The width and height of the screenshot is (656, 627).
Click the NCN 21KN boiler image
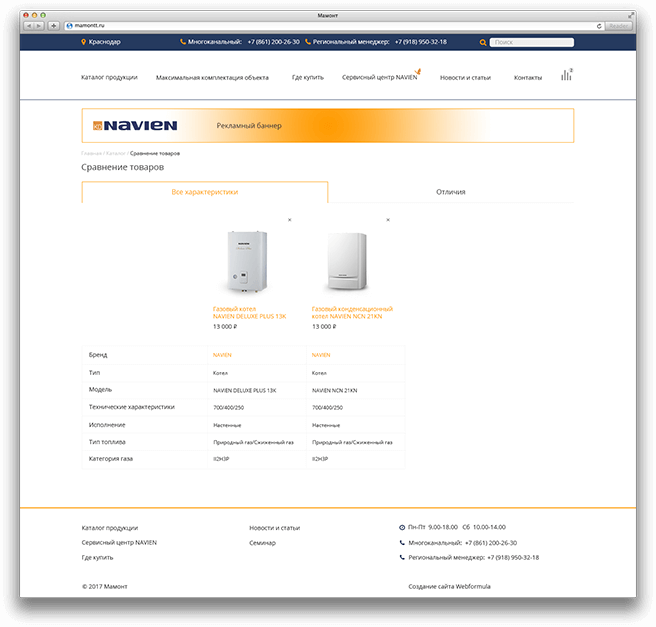pyautogui.click(x=346, y=261)
